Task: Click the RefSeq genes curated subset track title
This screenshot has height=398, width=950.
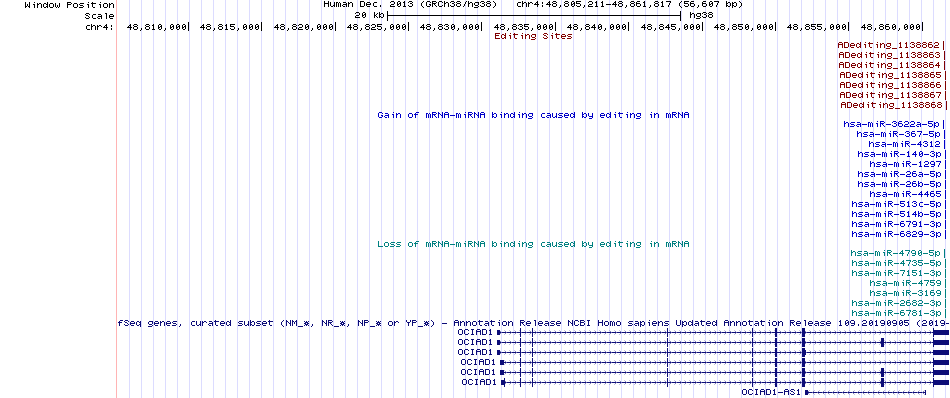Action: [533, 323]
